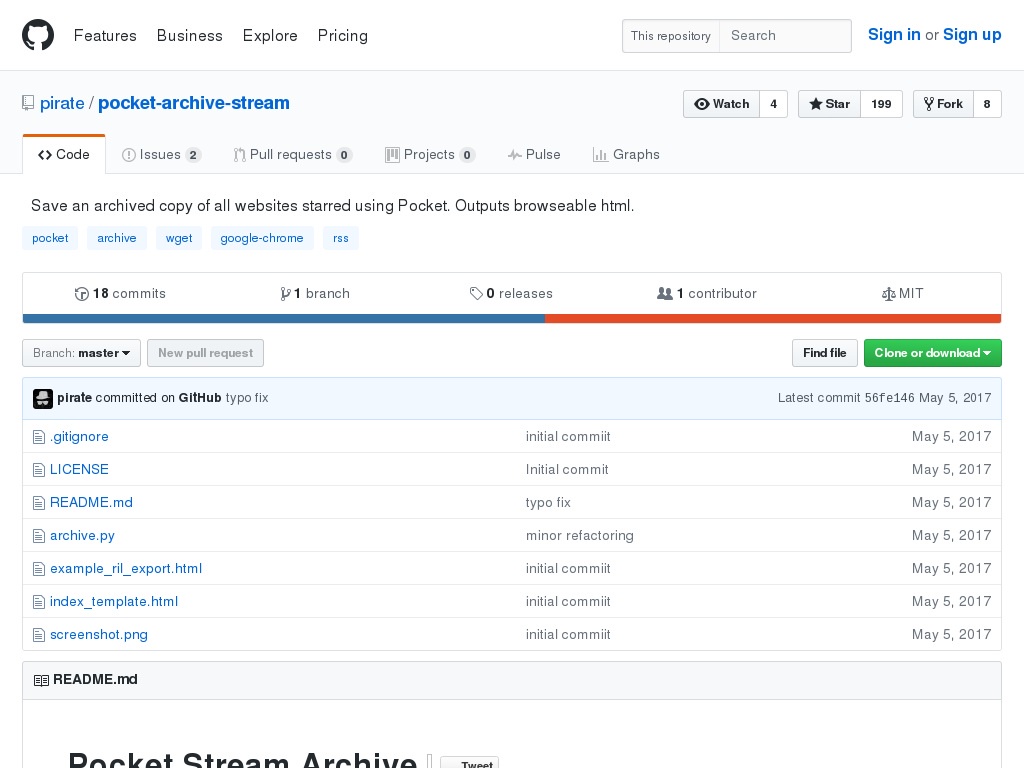Open This repository search scope selector

click(671, 36)
